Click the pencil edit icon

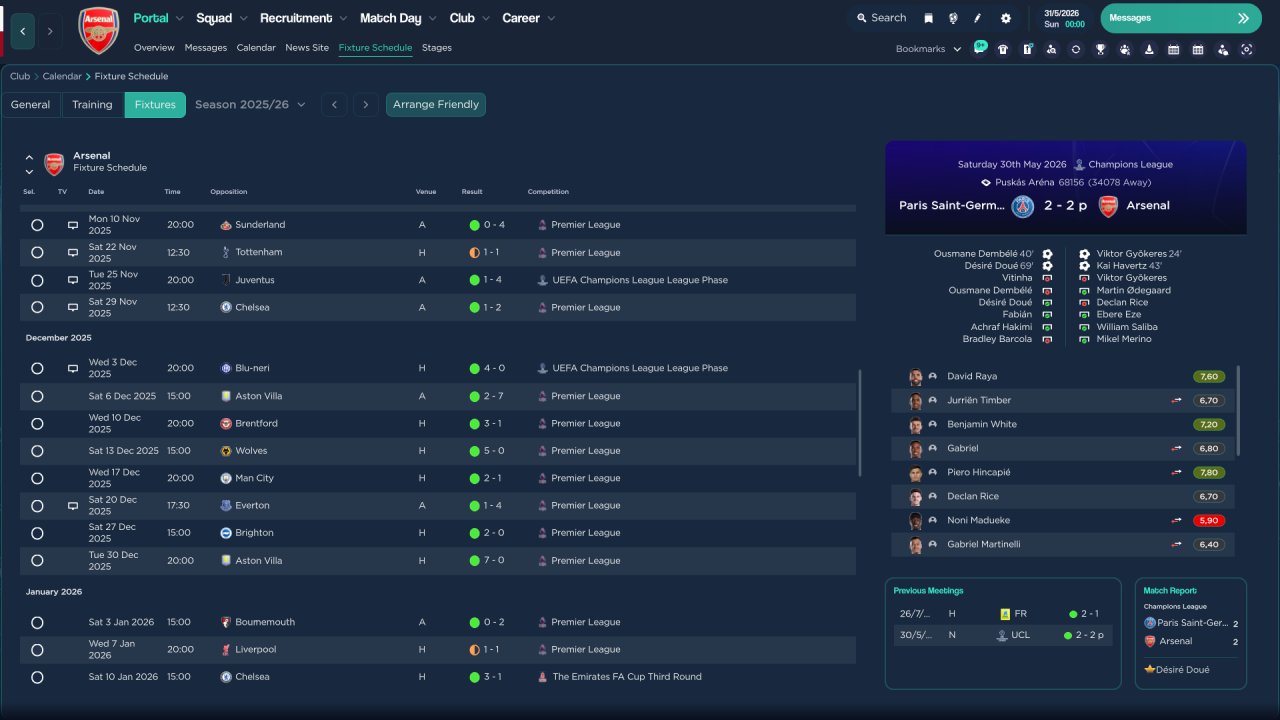point(978,18)
